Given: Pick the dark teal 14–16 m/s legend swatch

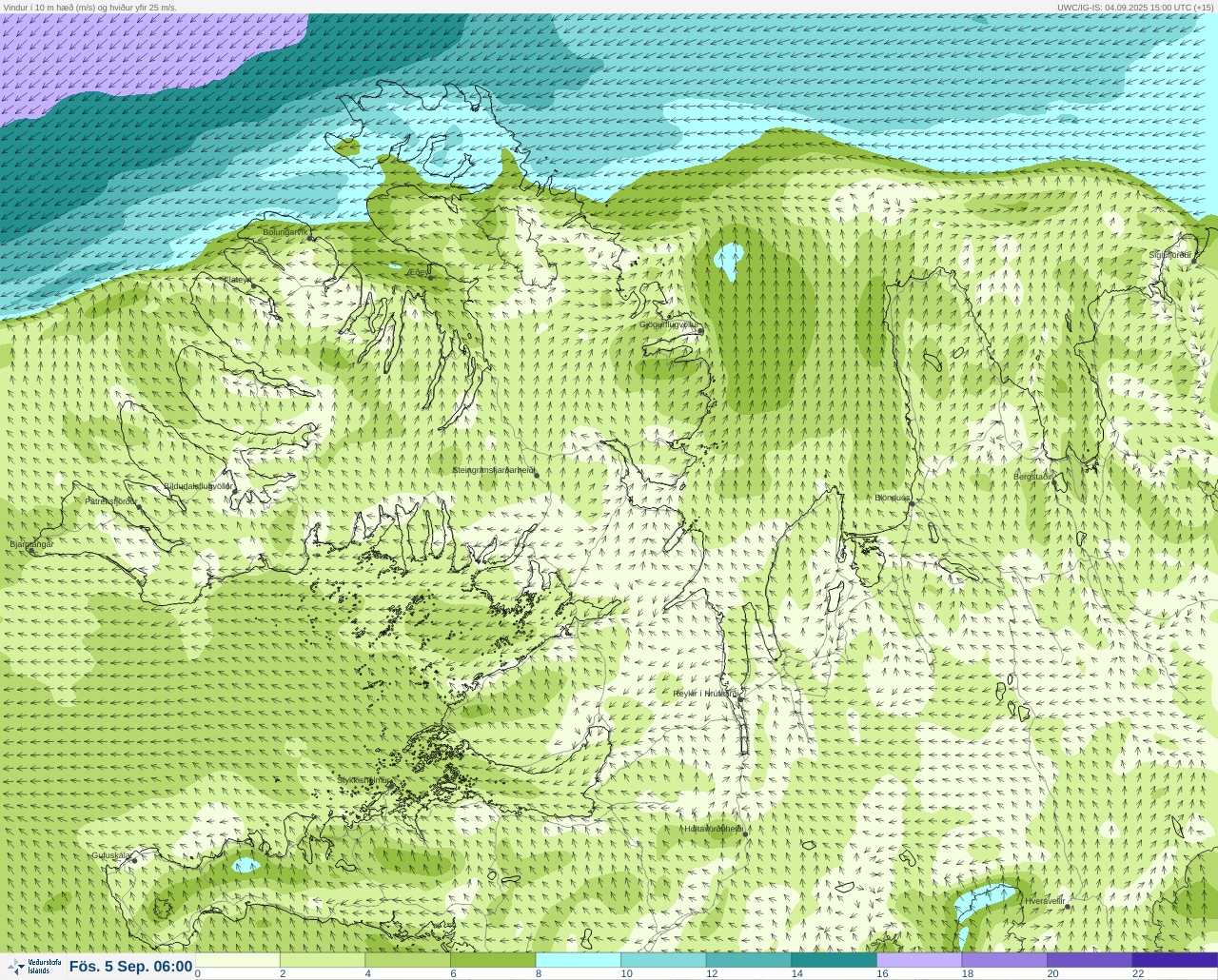Looking at the screenshot, I should [x=834, y=960].
